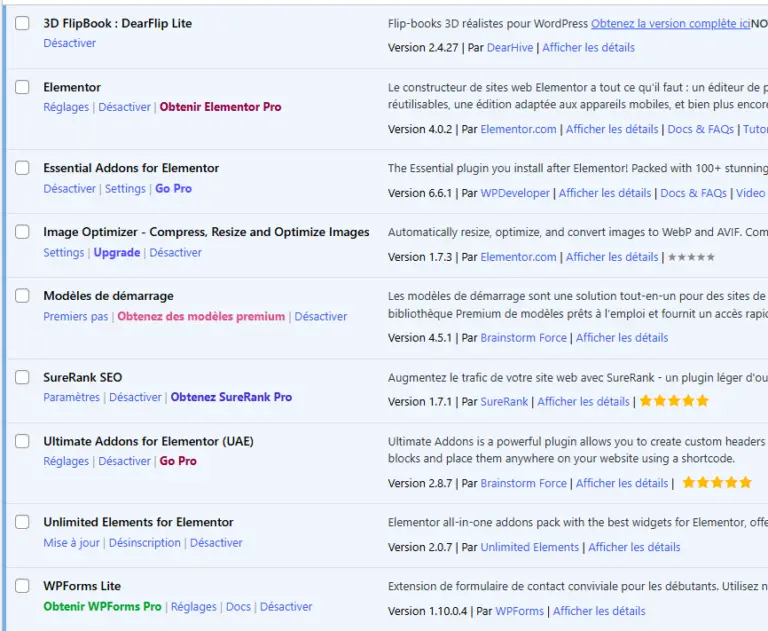Click Obtenir Elementor Pro
Screen dimensions: 768x631
(220, 107)
